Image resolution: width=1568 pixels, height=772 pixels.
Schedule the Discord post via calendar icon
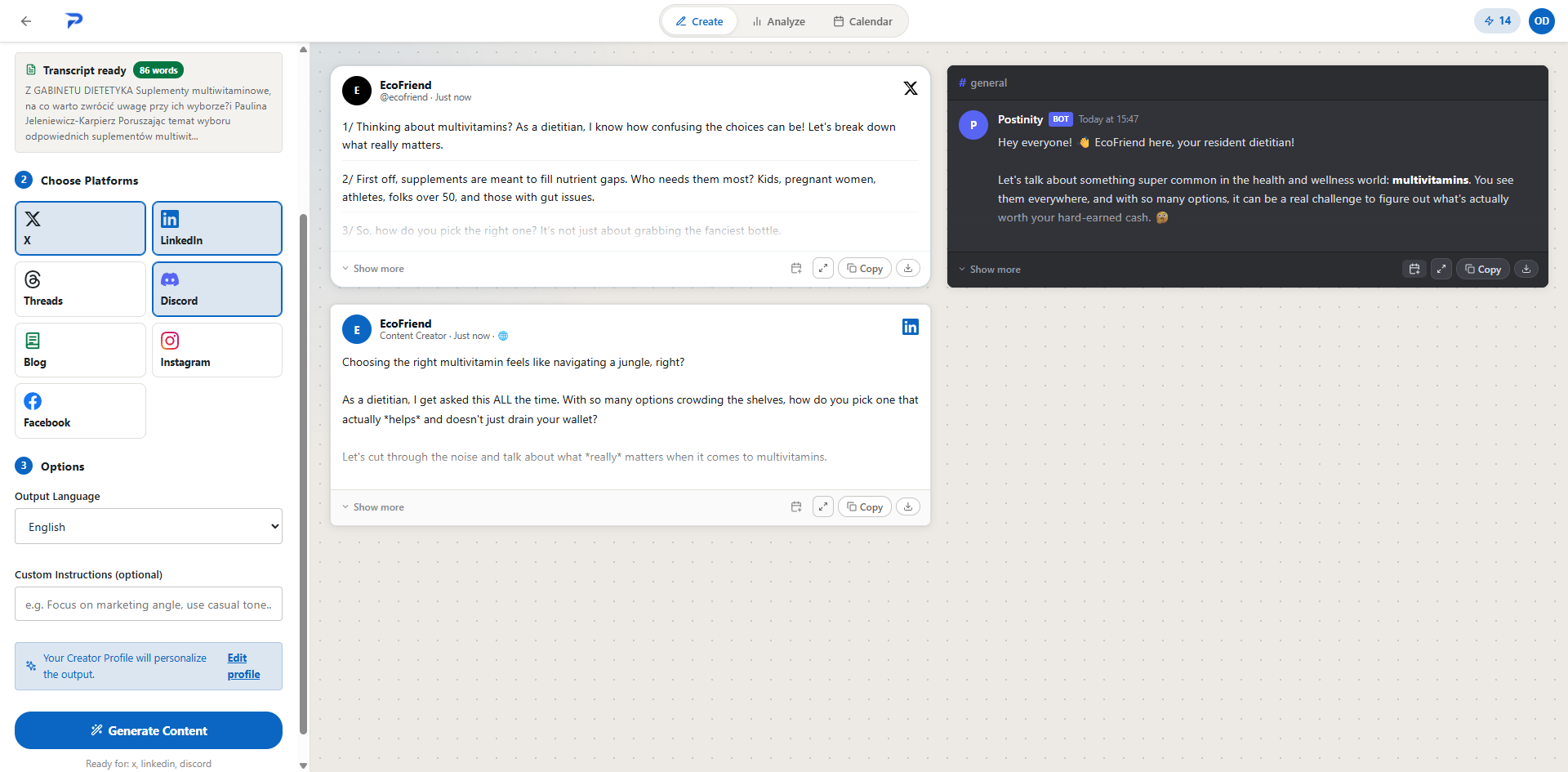(1414, 270)
